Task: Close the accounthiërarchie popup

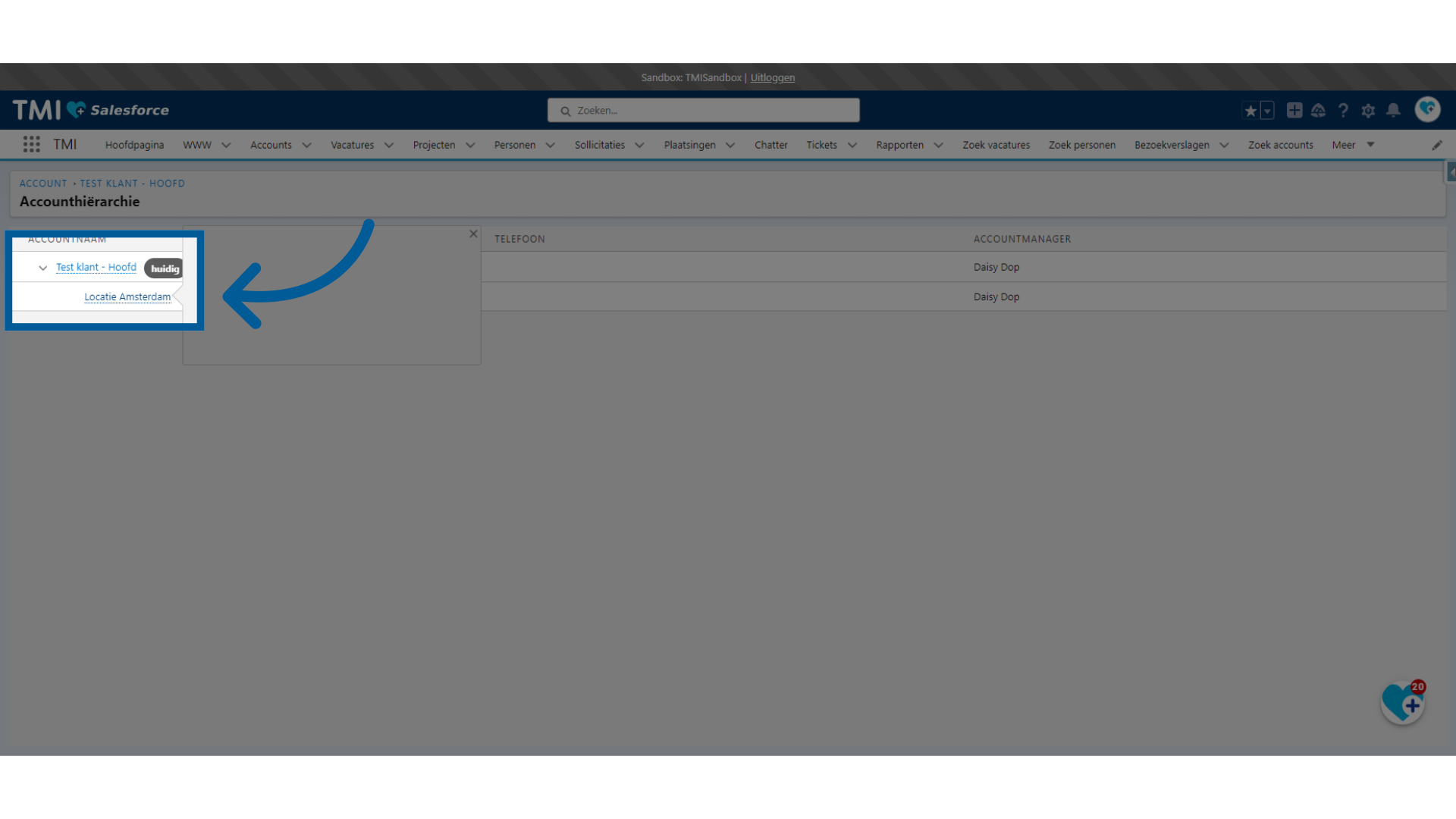Action: (473, 233)
